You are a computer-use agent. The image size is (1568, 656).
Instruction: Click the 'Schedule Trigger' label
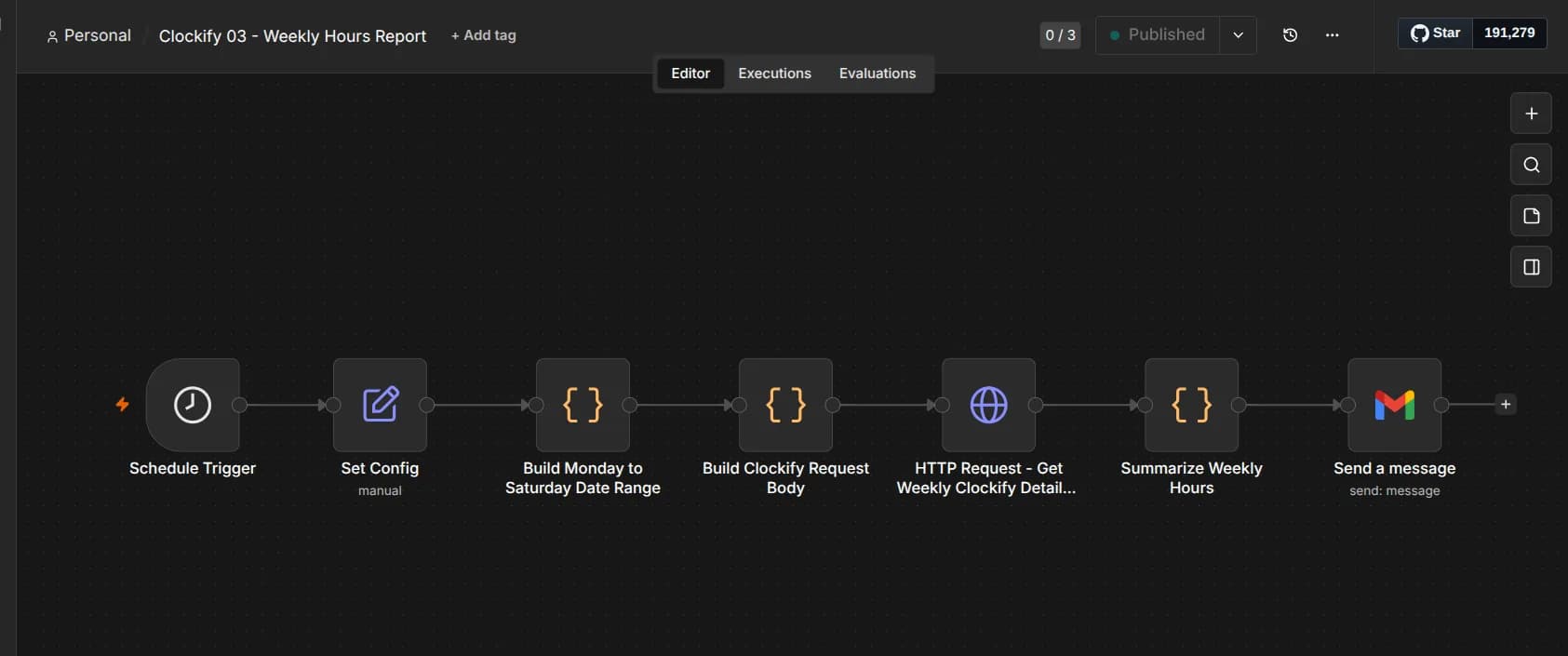pos(193,468)
